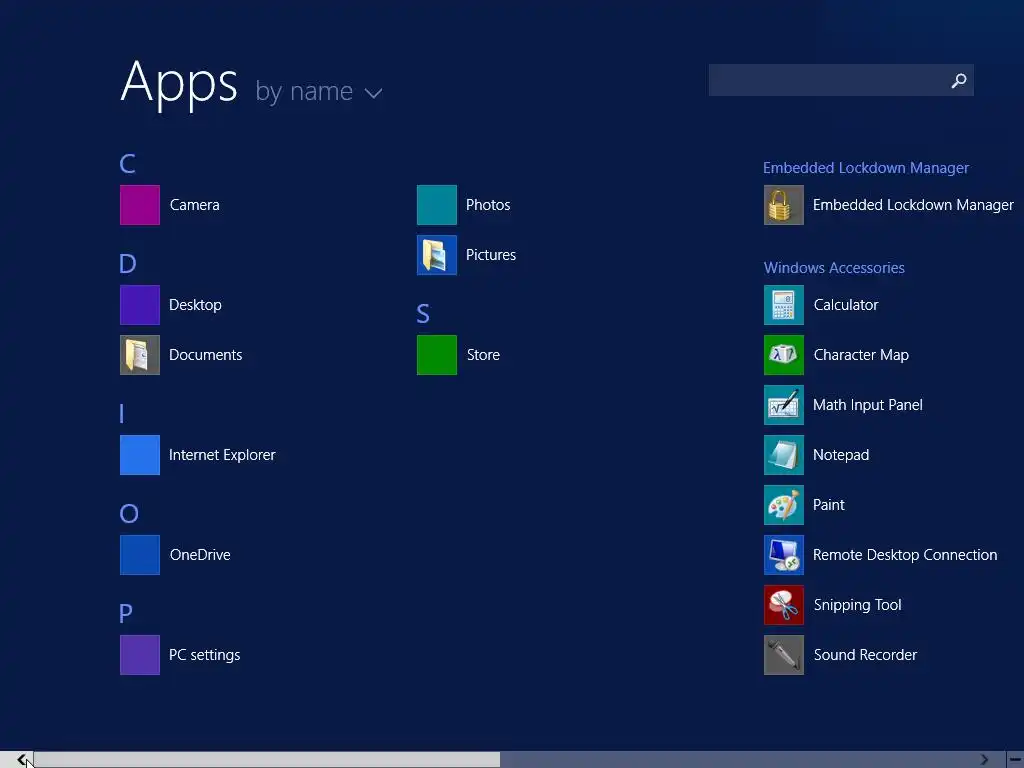Viewport: 1024px width, 768px height.
Task: Jump to letter group C header
Action: [x=127, y=164]
